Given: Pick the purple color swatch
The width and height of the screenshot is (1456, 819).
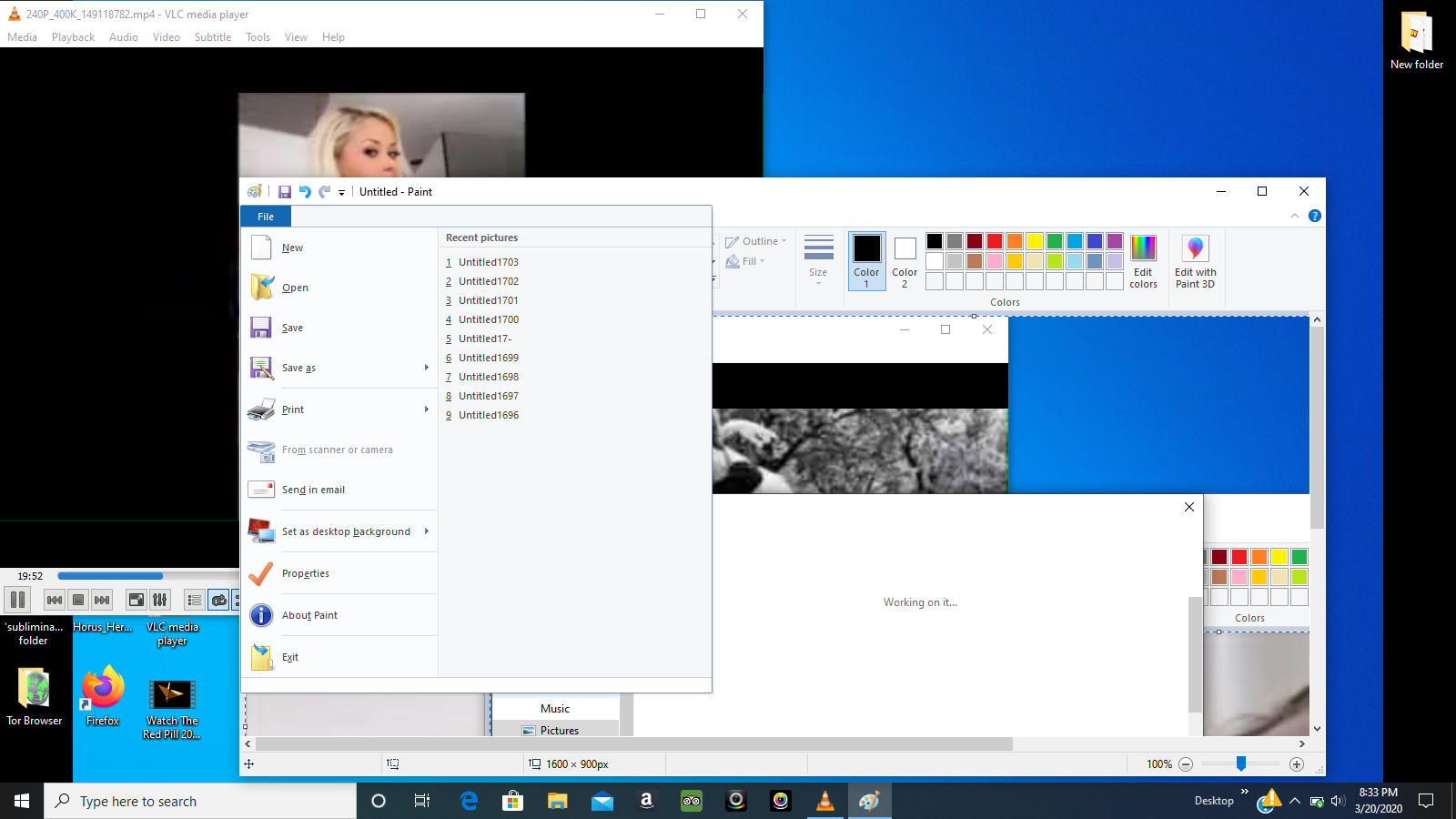Looking at the screenshot, I should [x=1115, y=241].
